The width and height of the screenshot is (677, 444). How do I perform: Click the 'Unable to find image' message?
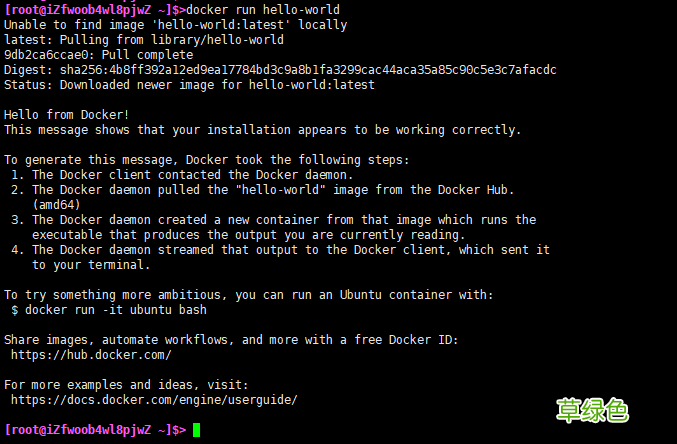click(x=176, y=24)
